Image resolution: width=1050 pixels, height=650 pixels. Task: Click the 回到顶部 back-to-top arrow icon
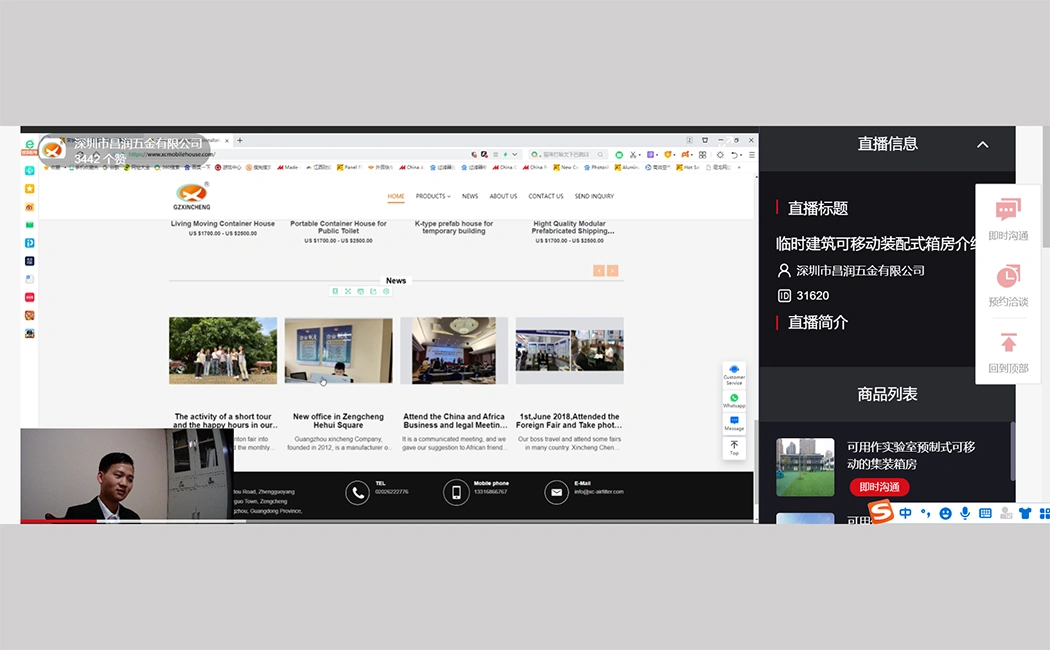coord(1008,342)
